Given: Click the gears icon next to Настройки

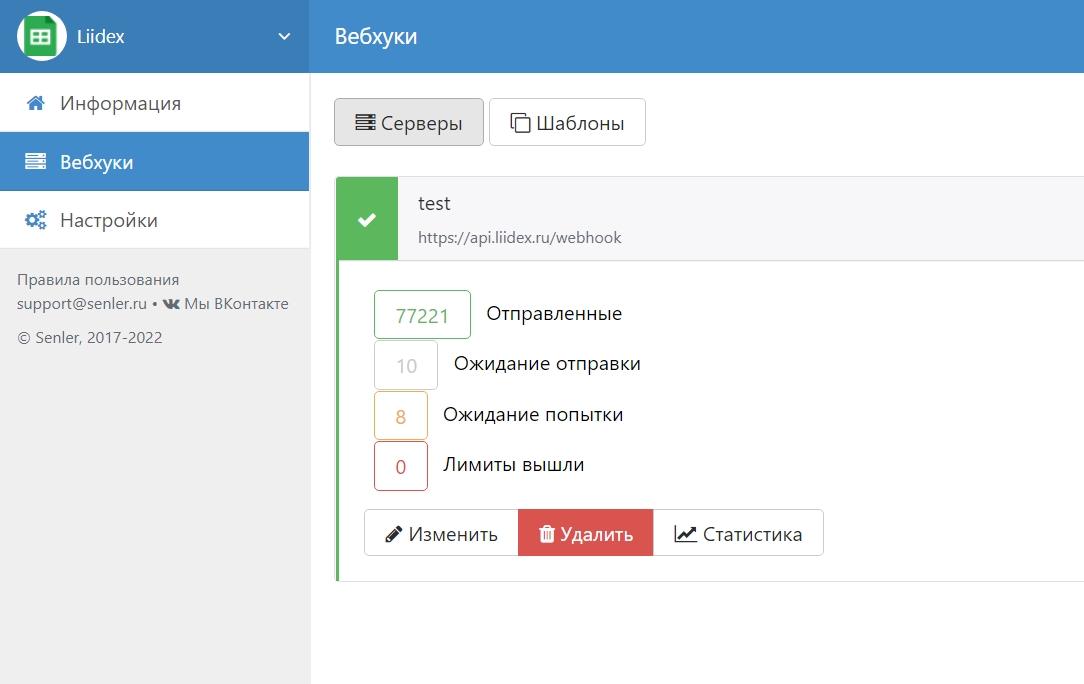Looking at the screenshot, I should pos(36,220).
